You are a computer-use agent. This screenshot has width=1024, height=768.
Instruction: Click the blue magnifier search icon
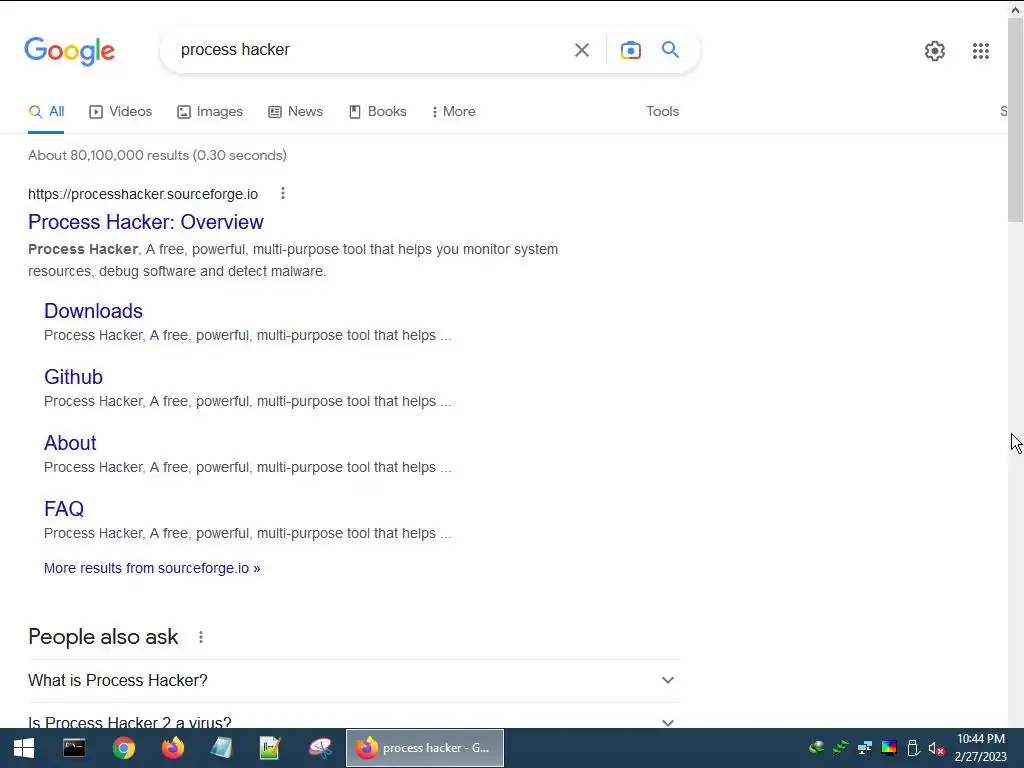[x=670, y=50]
